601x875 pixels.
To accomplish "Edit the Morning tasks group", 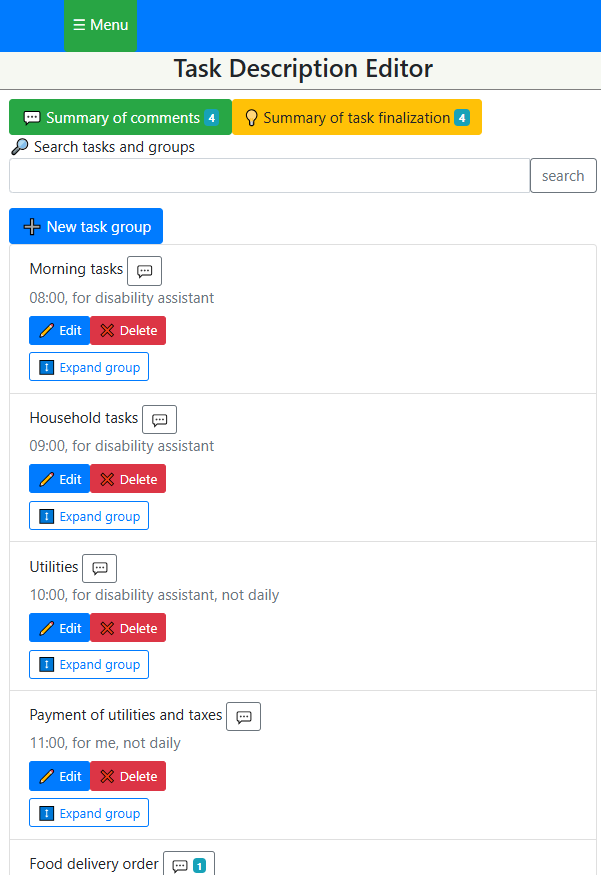I will tap(59, 331).
